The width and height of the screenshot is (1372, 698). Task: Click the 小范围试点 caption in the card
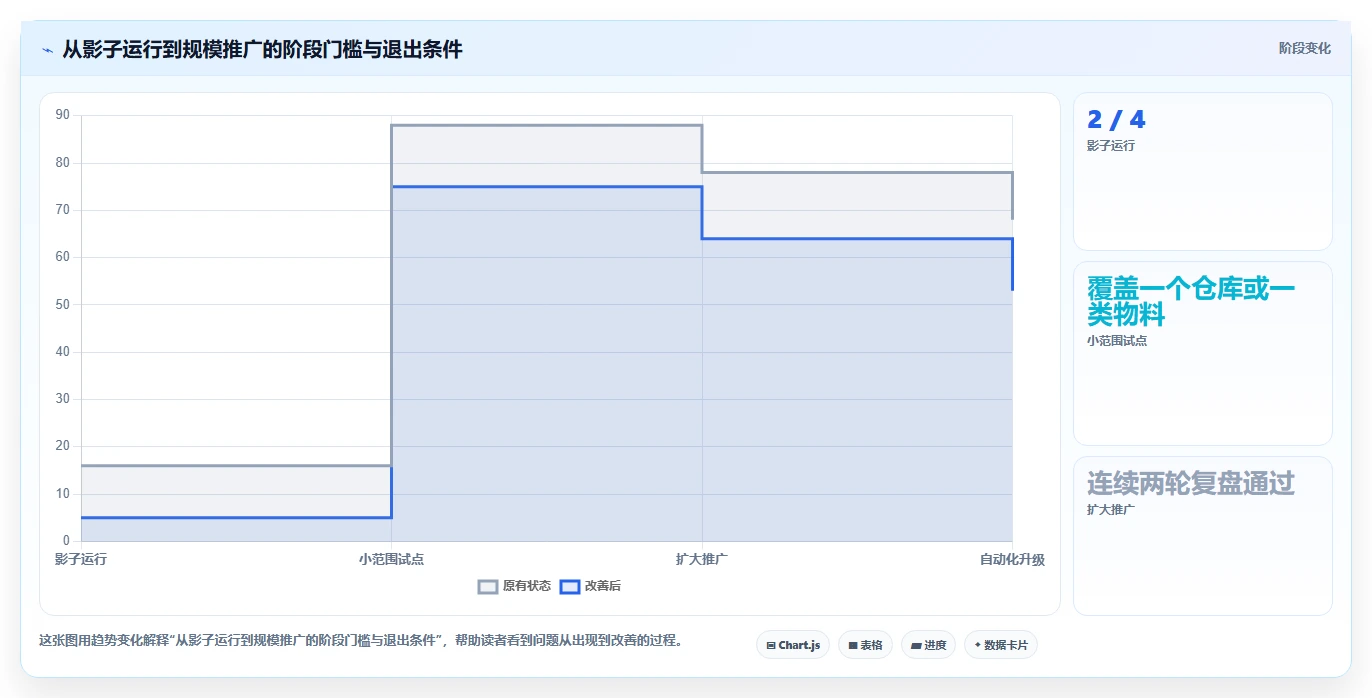1117,340
